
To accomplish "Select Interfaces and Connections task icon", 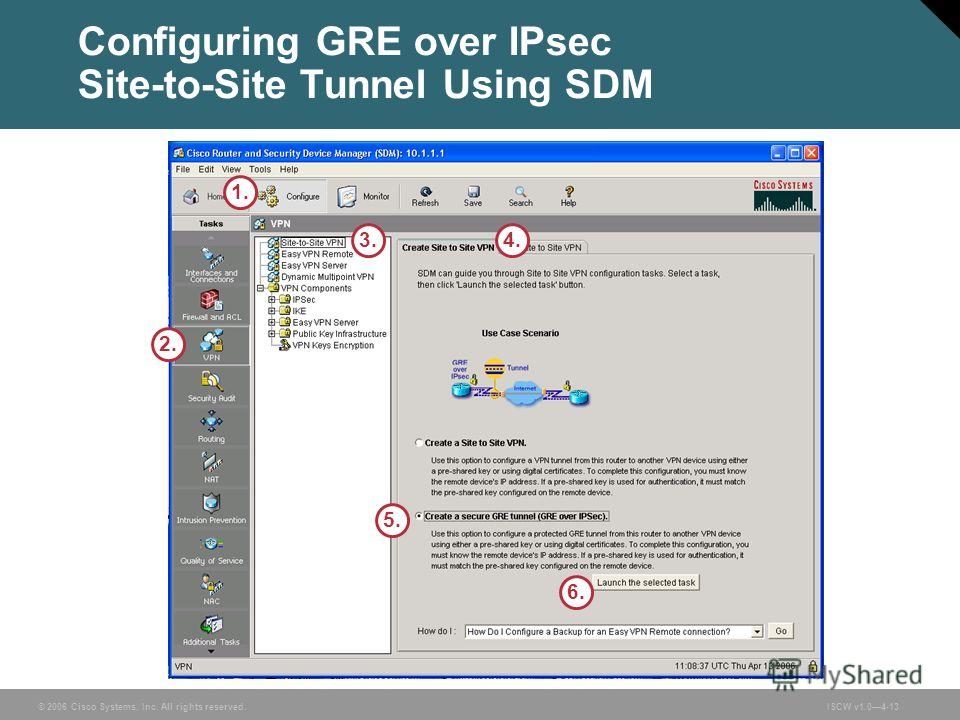I will [211, 256].
